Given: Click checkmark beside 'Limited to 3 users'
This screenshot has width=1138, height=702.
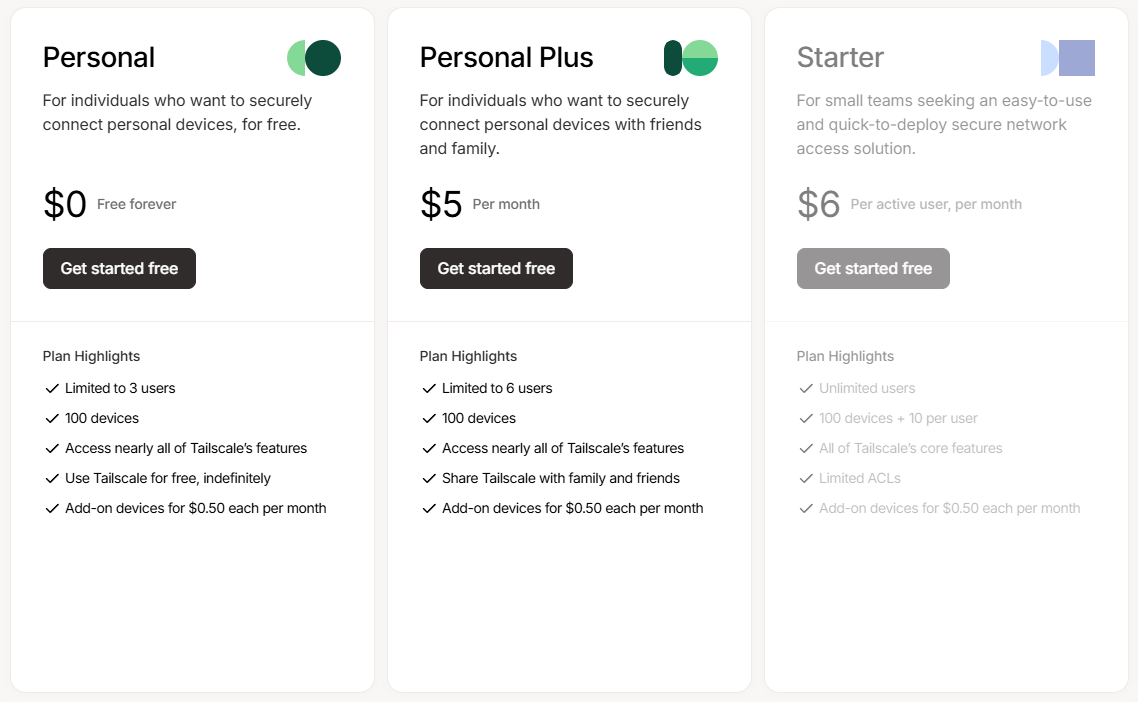Looking at the screenshot, I should click(52, 388).
